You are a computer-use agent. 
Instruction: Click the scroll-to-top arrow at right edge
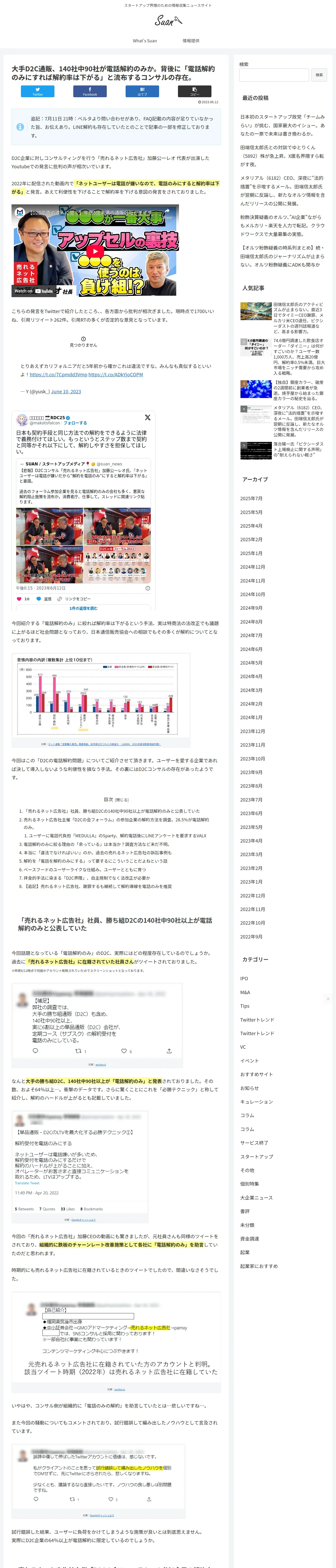tap(328, 999)
